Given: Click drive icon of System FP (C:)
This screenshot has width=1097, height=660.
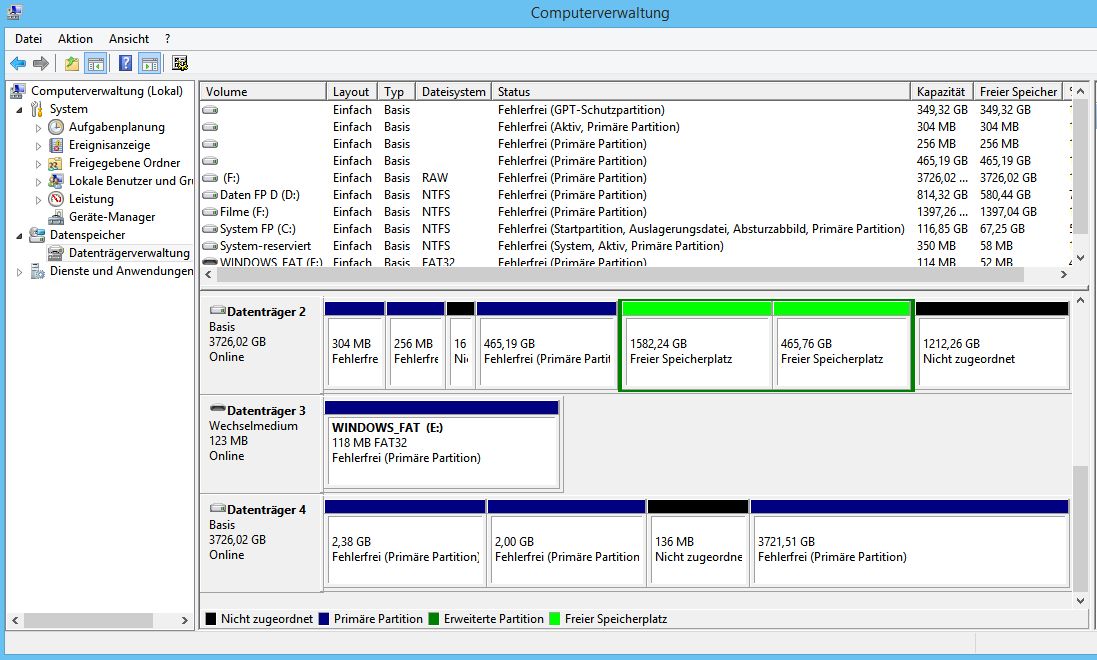Looking at the screenshot, I should [x=210, y=229].
